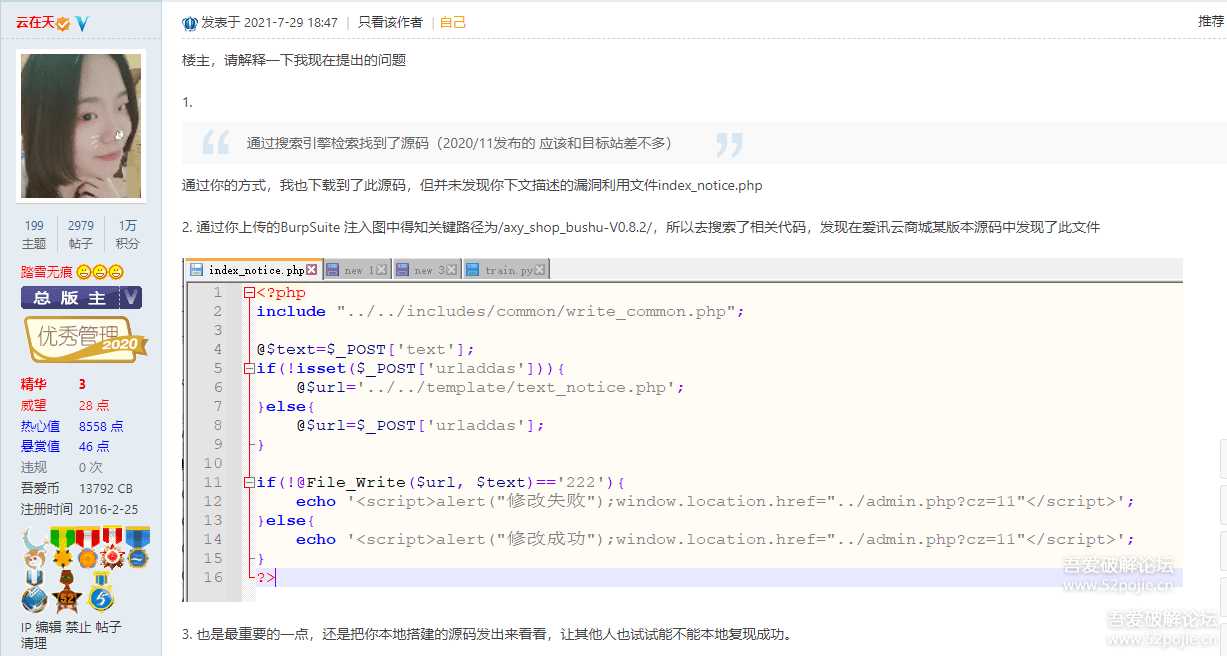Image resolution: width=1227 pixels, height=656 pixels.
Task: Click the 只看该作者 link
Action: 390,22
